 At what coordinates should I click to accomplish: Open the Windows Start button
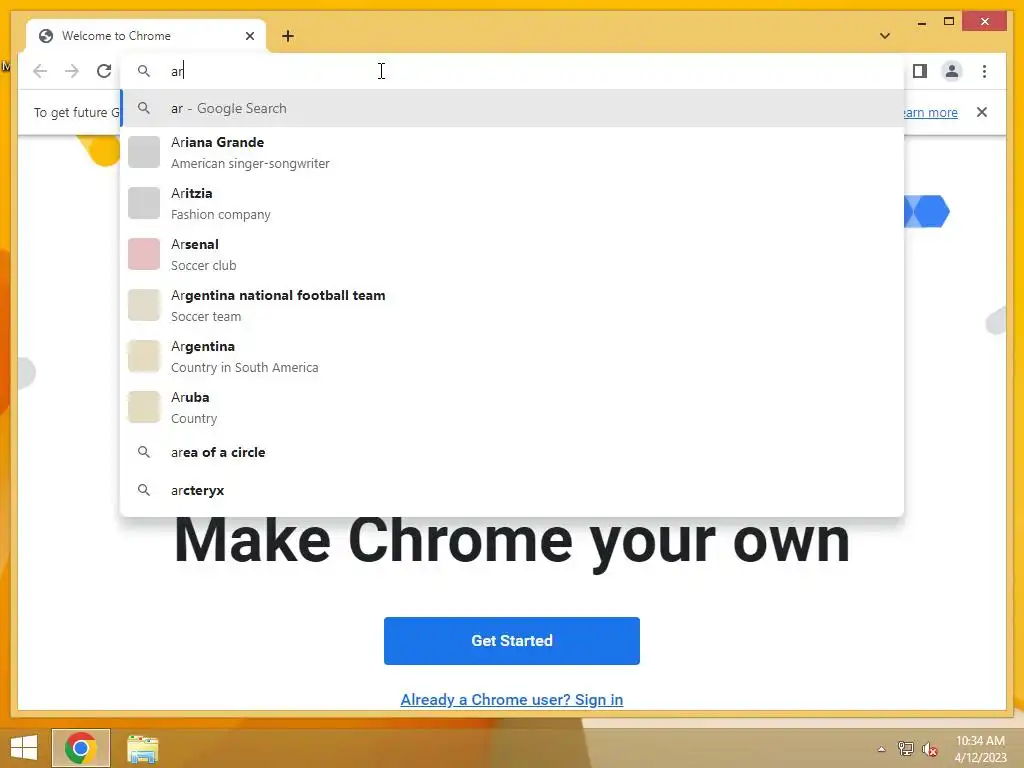24,748
